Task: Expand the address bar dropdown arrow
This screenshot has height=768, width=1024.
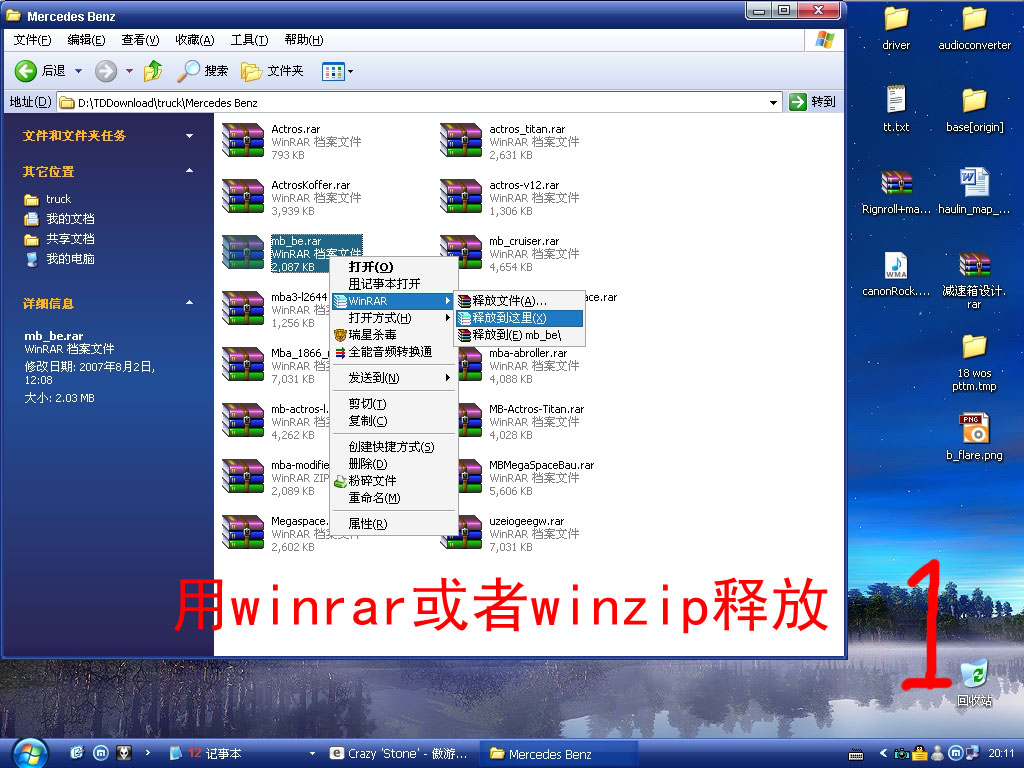Action: 773,102
